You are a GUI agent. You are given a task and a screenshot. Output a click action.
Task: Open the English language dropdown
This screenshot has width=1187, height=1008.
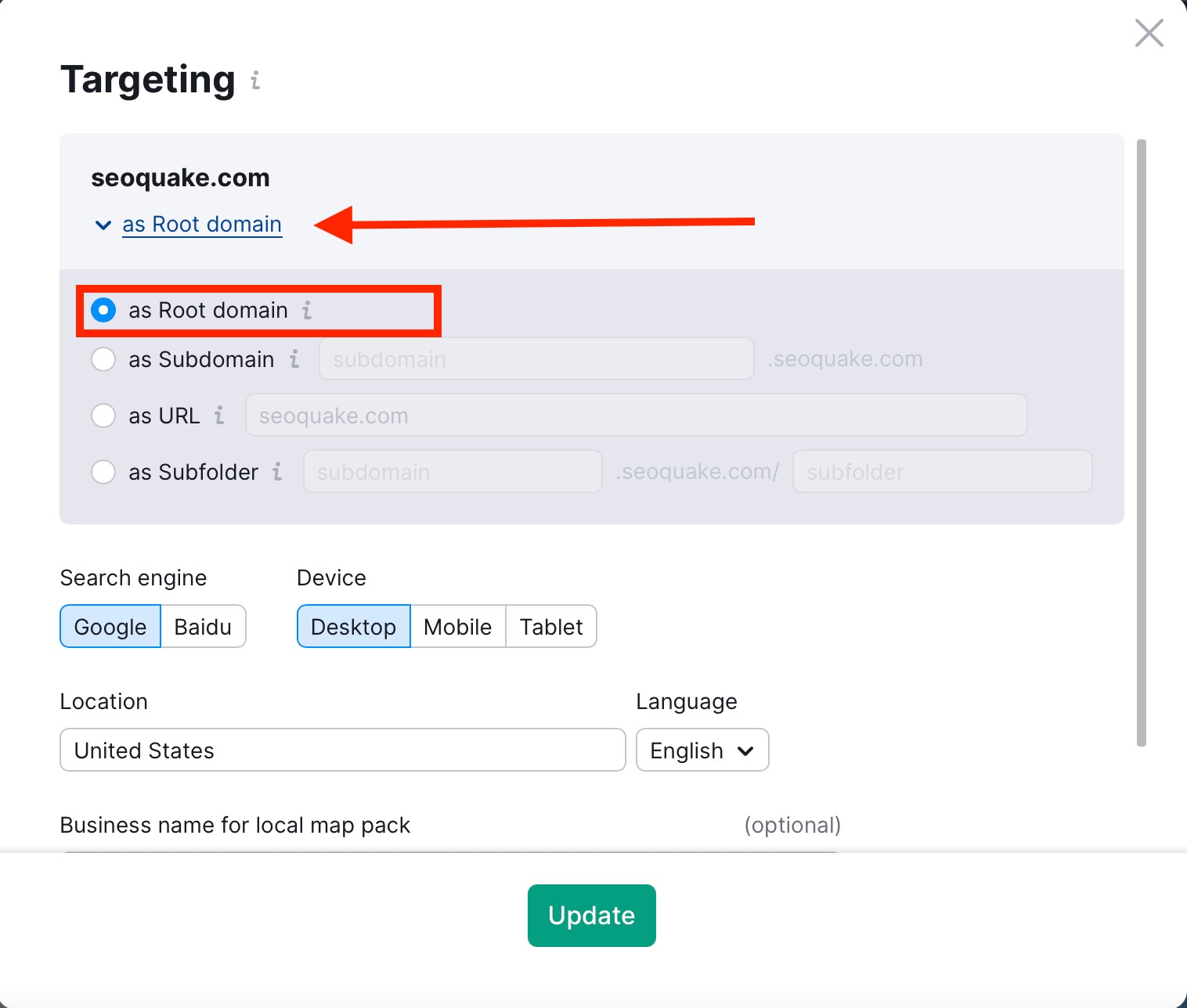702,750
